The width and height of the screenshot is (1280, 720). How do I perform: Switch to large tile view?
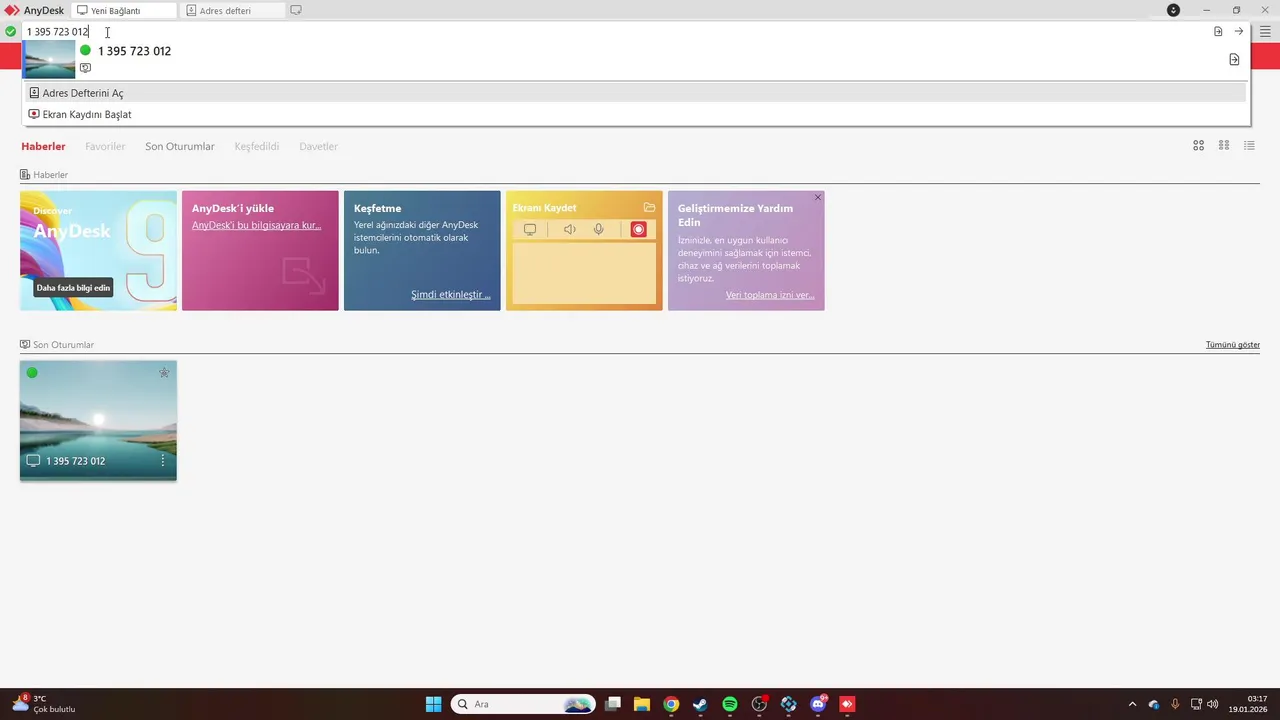click(1198, 145)
